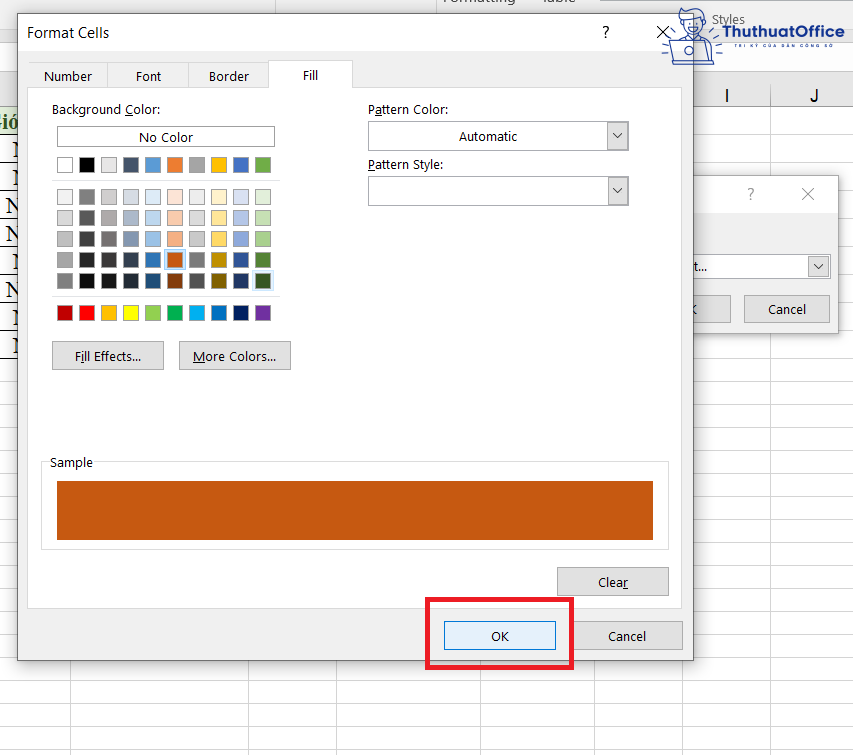Select the Fill tab

coord(310,75)
